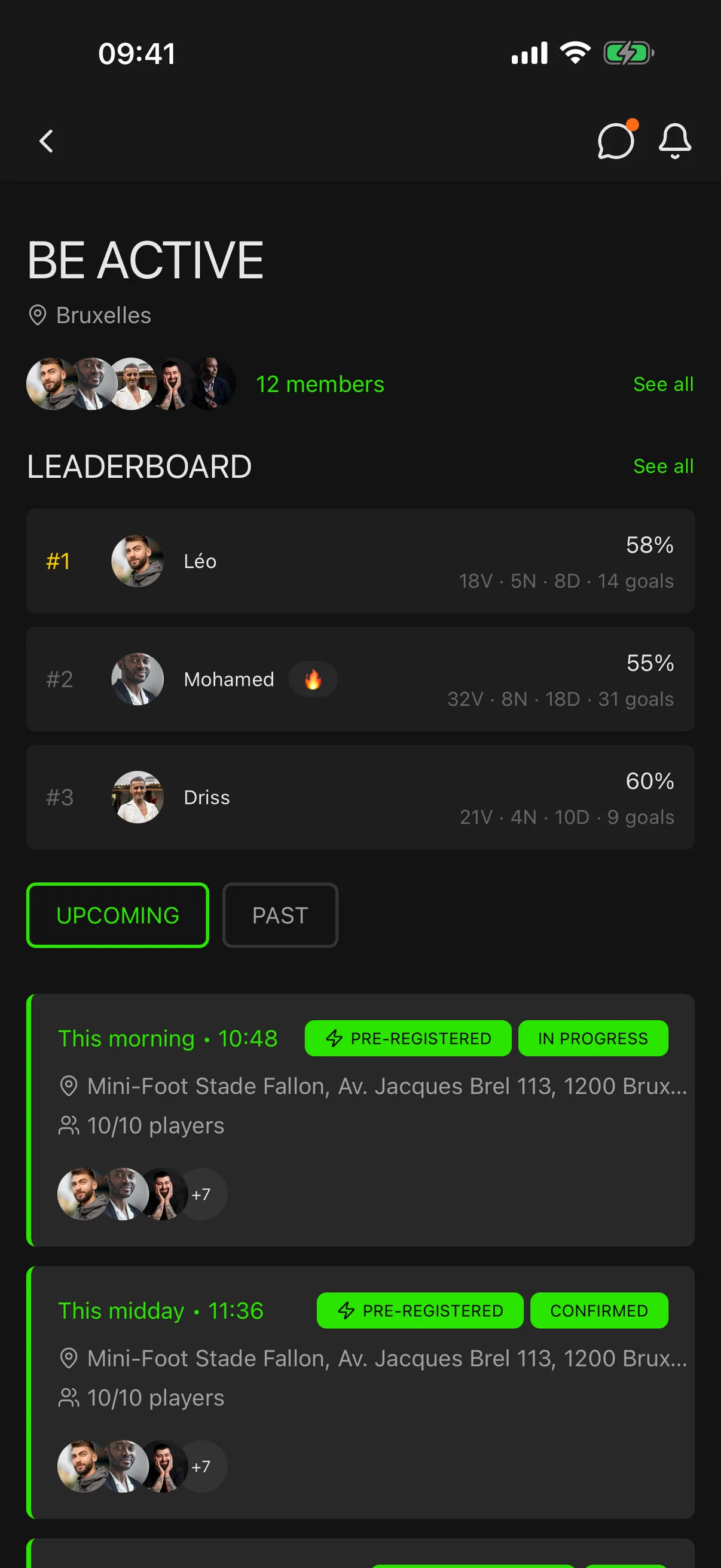
Task: Tap the 12 members label
Action: tap(320, 384)
